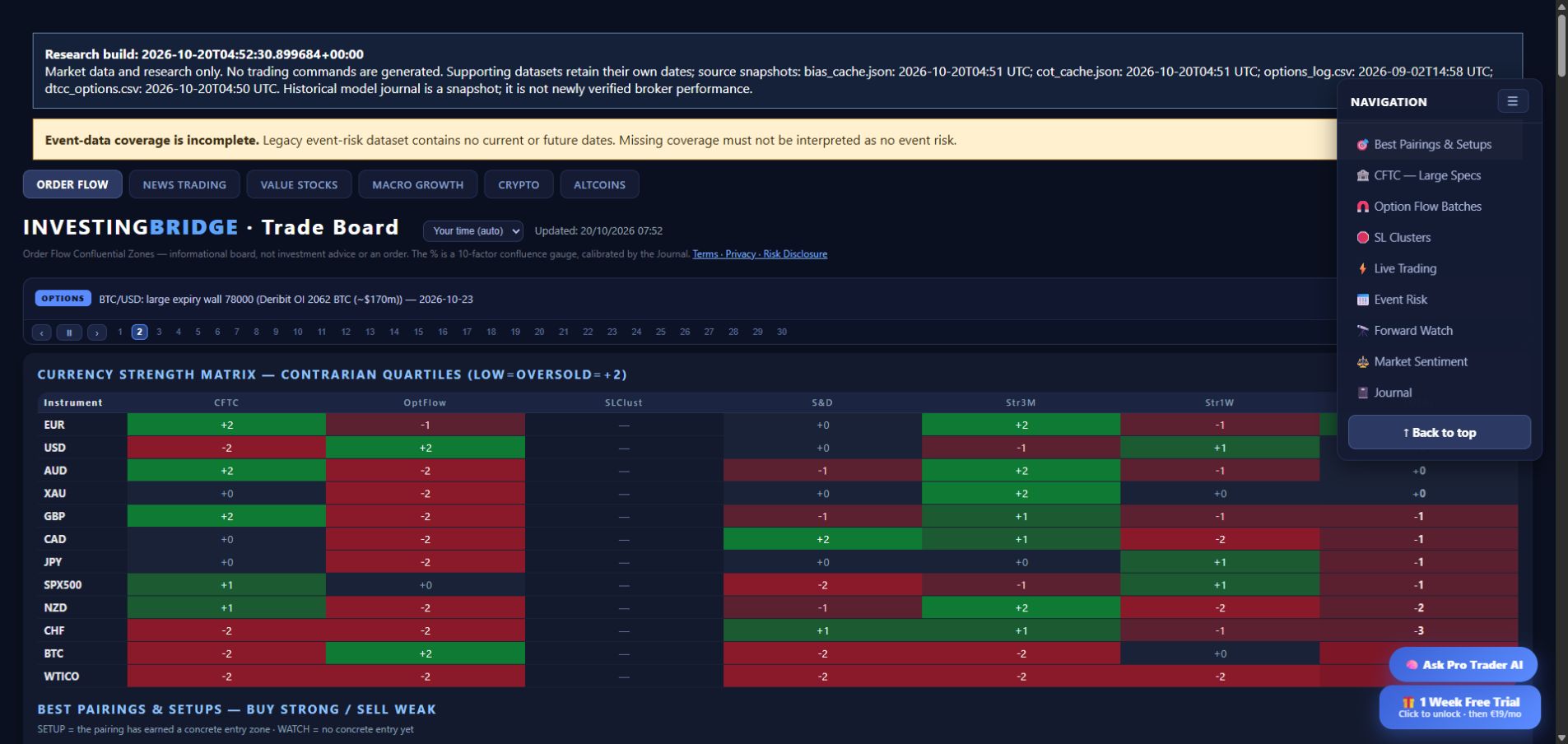
Task: Click the page vertical scrollbar thumb
Action: 1561,45
